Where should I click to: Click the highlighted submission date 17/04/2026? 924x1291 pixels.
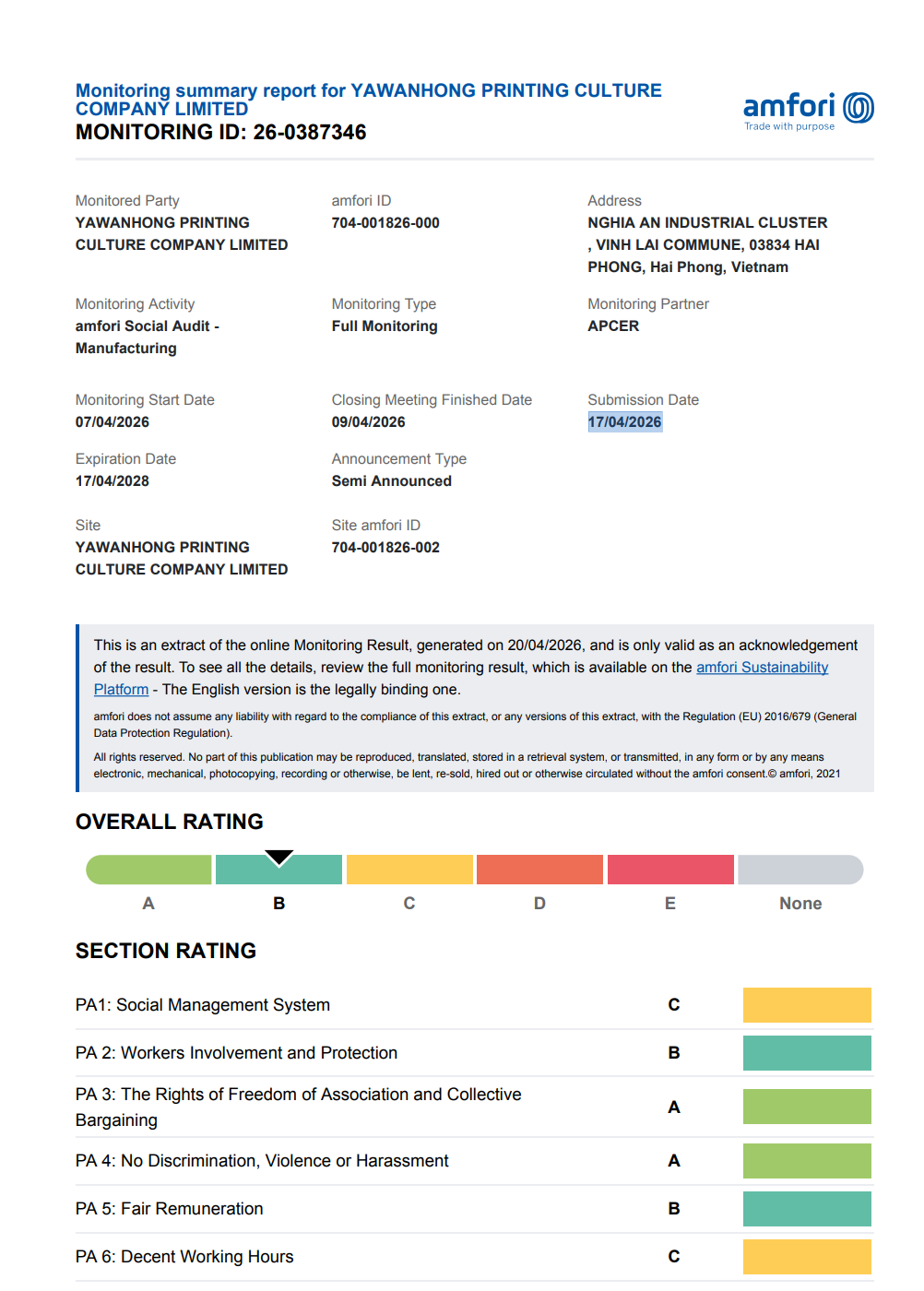tap(625, 422)
